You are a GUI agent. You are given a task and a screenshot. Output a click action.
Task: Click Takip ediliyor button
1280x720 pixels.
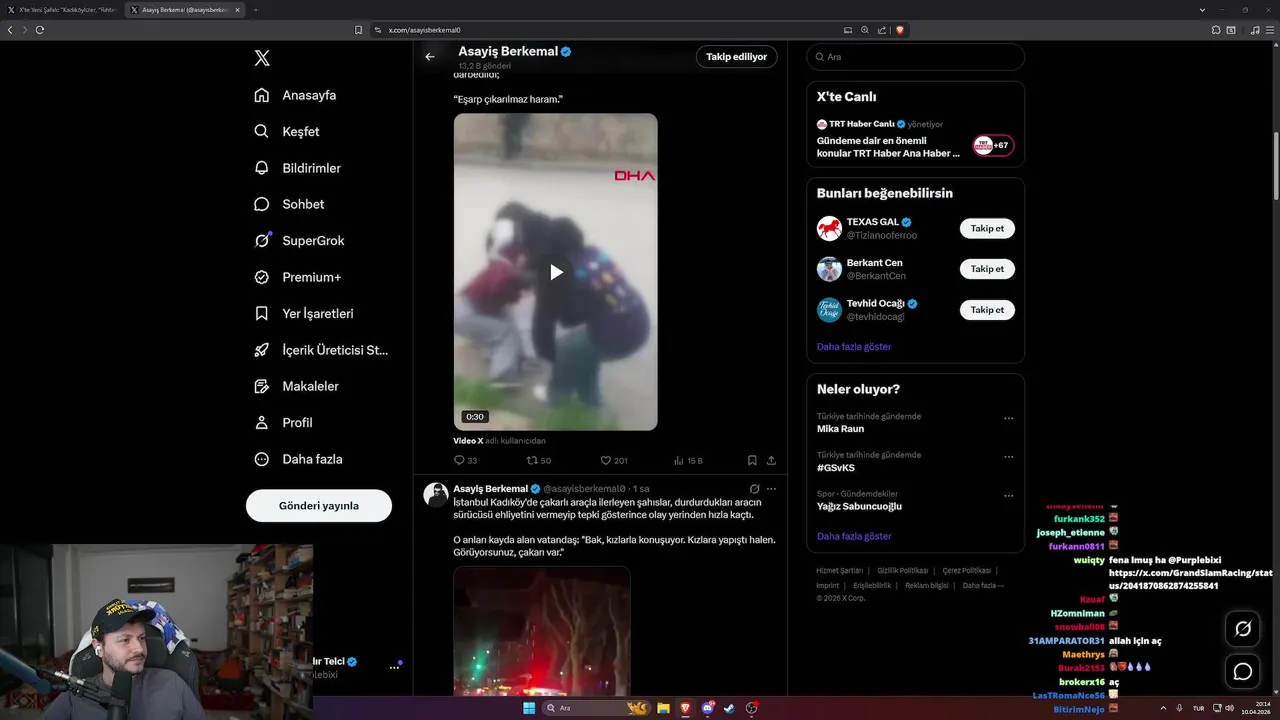[x=736, y=57]
